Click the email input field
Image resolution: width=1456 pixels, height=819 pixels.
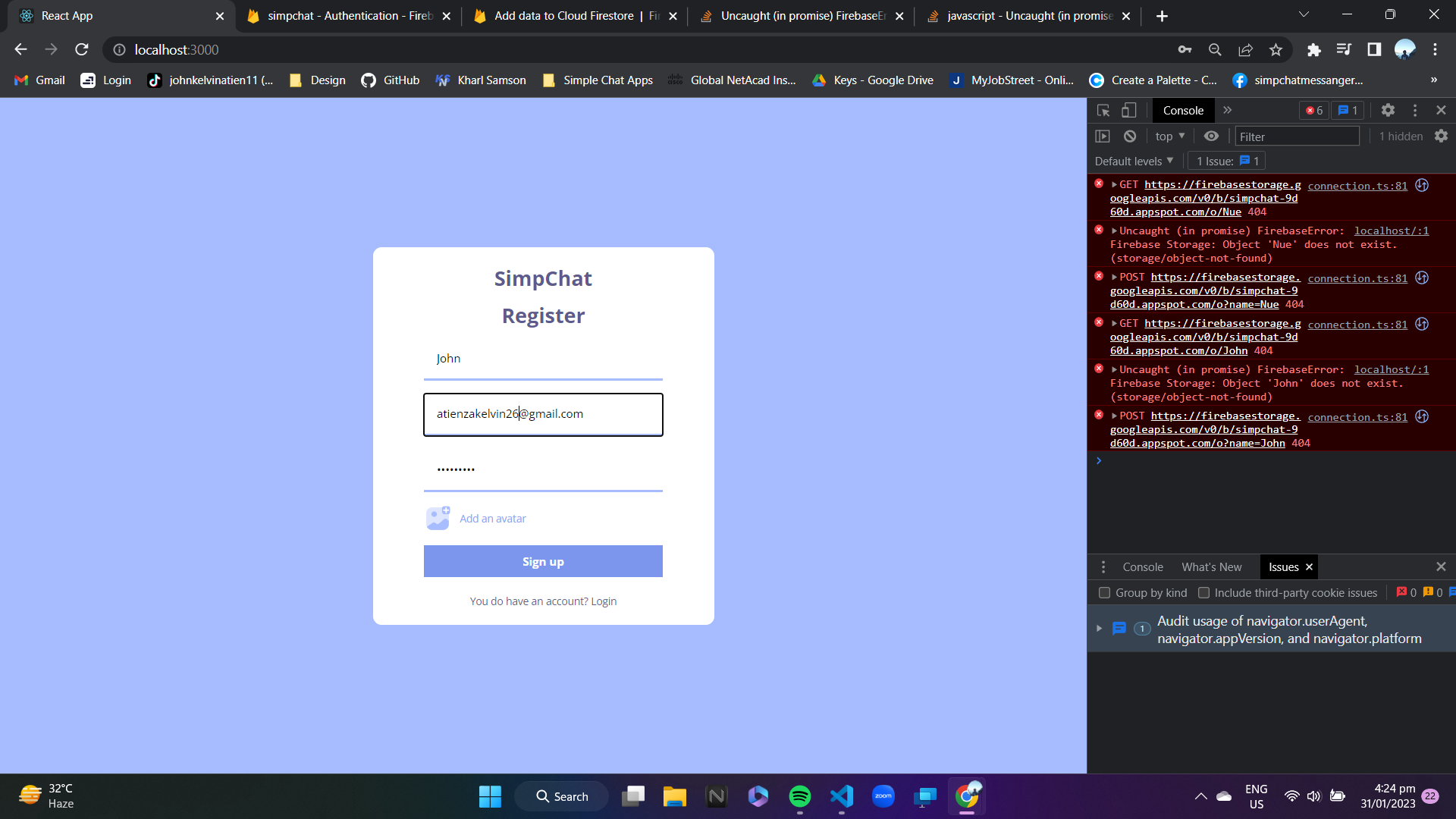point(545,415)
